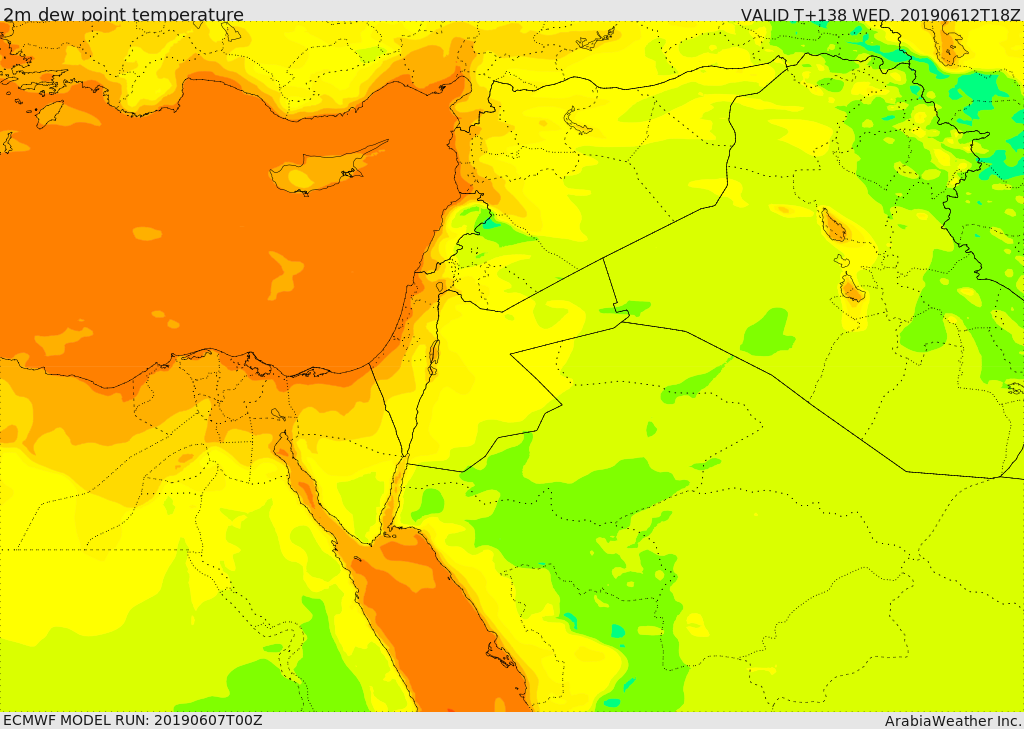The height and width of the screenshot is (729, 1024).
Task: Click the 'ArabiaWeather Inc' credit text
Action: click(x=953, y=721)
